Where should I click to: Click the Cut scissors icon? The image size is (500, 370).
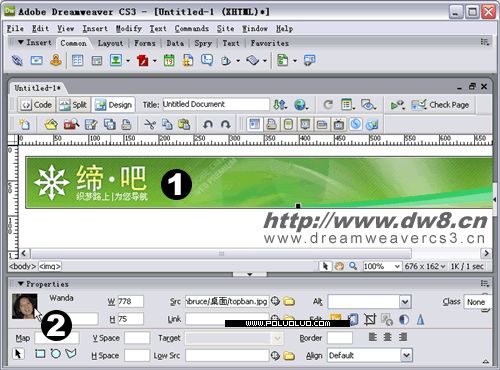(150, 124)
